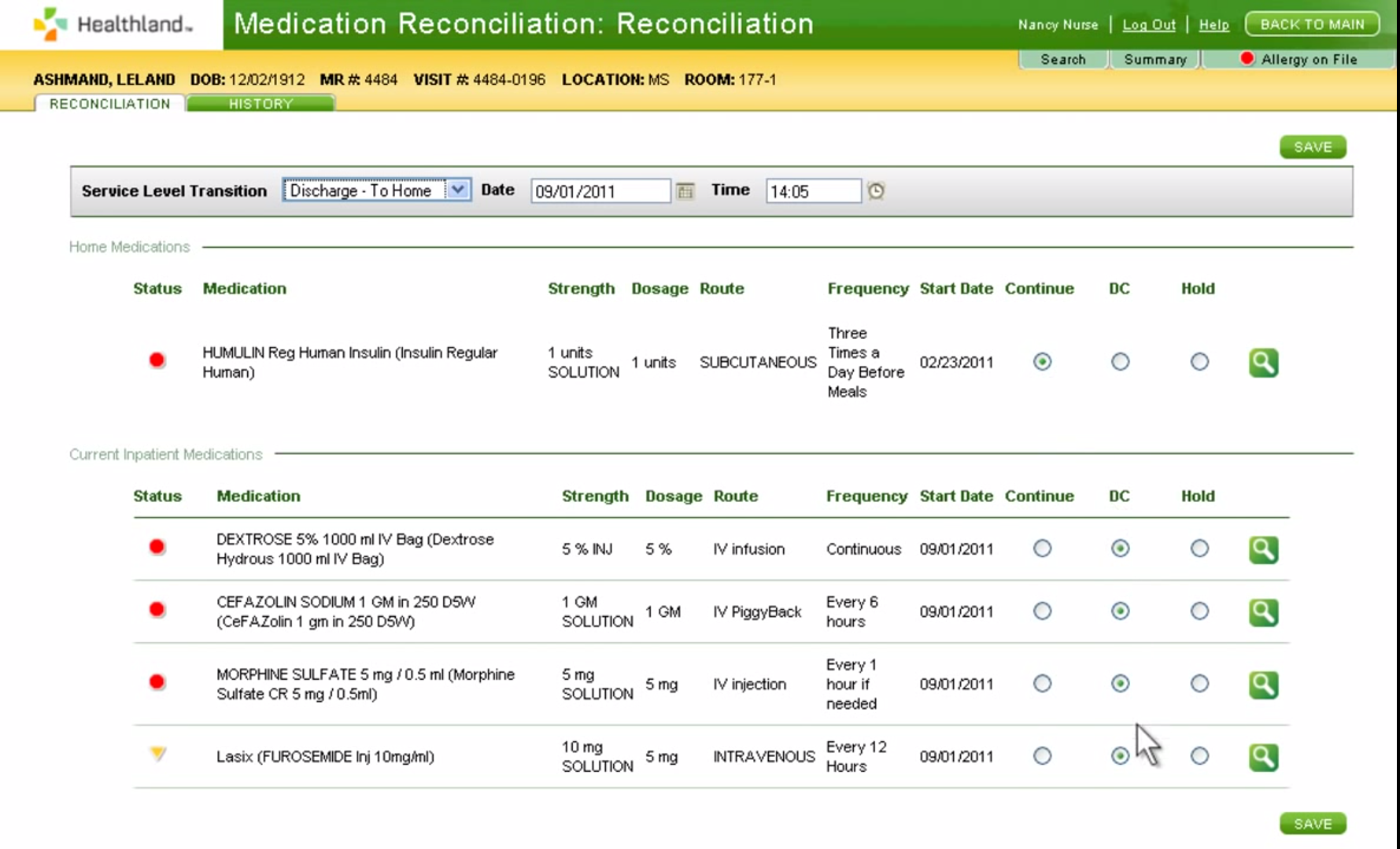Select DC for CEFAZOLIN SODIUM

[1120, 611]
